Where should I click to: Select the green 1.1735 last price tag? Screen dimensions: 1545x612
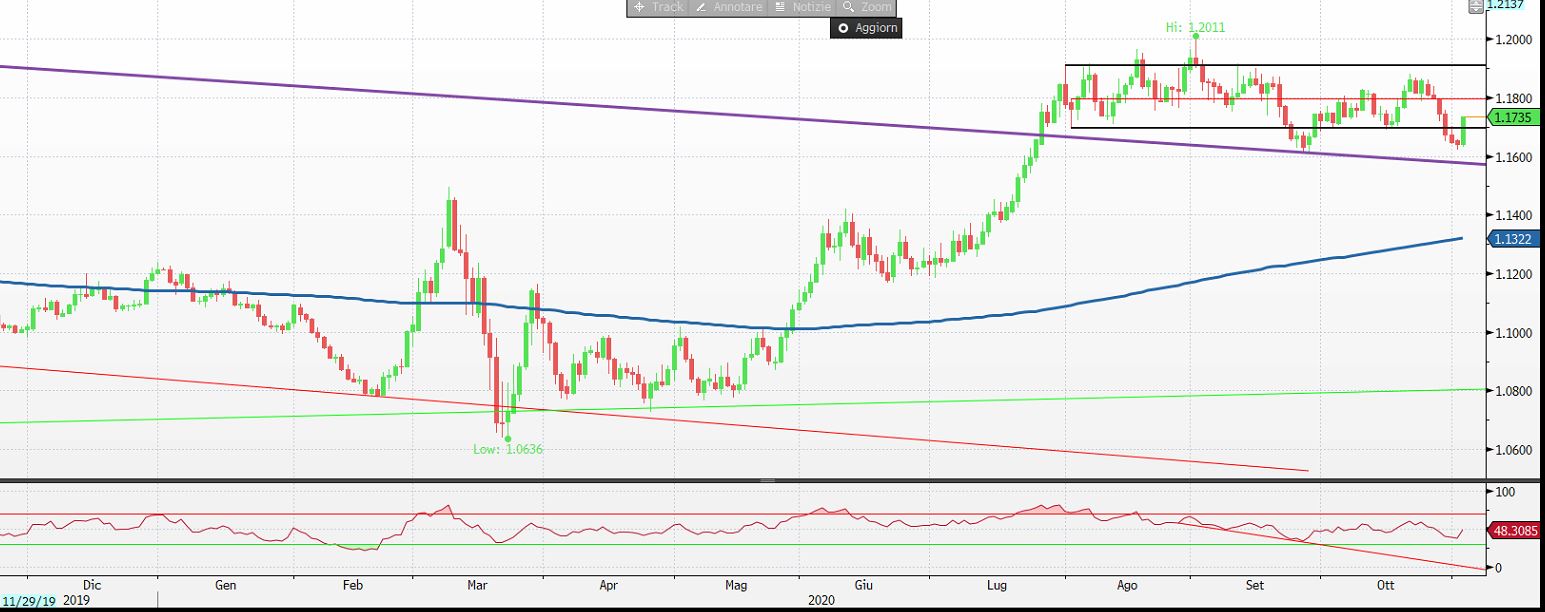(x=1516, y=119)
